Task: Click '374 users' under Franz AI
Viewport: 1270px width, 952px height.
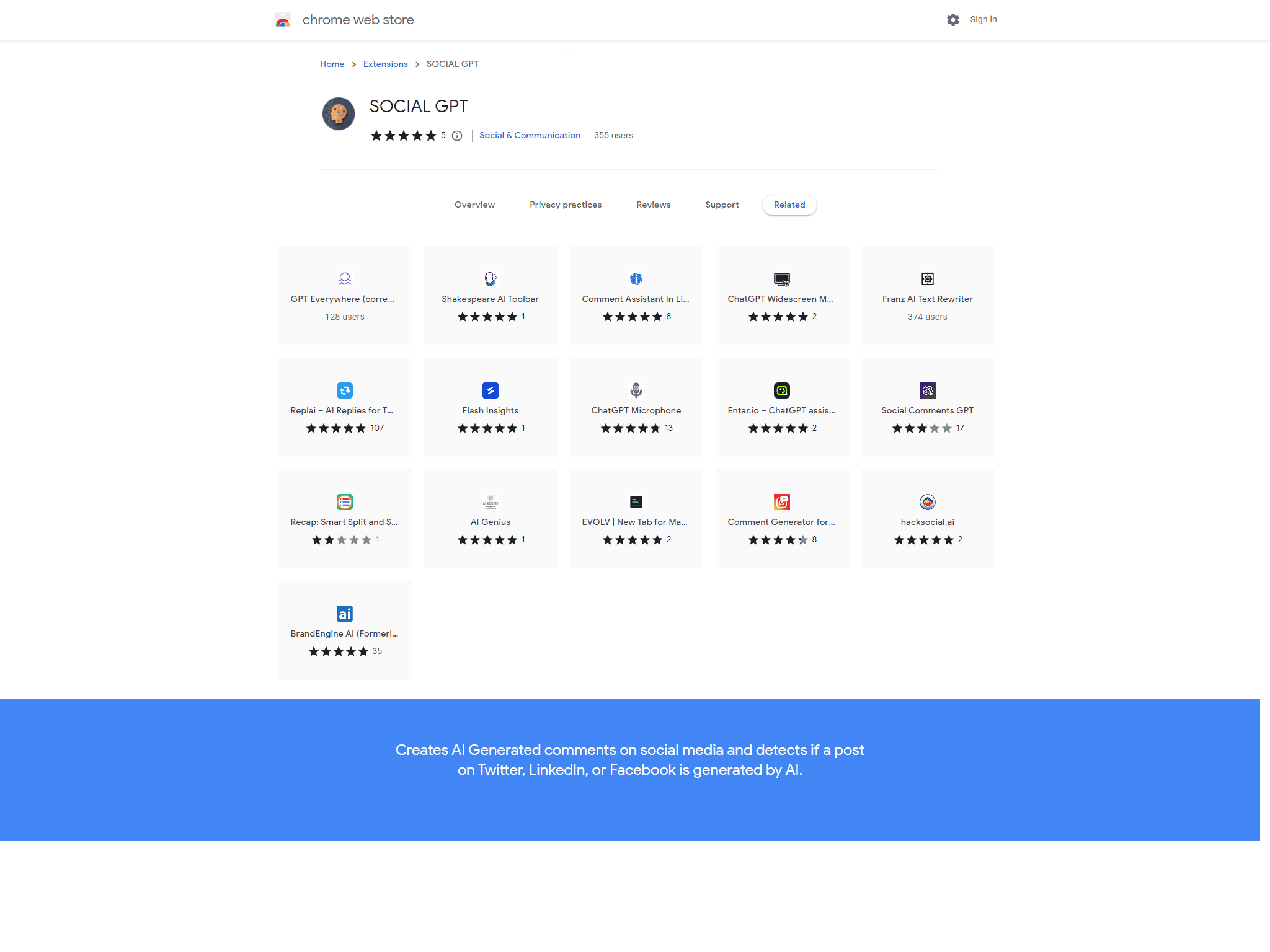Action: tap(928, 317)
